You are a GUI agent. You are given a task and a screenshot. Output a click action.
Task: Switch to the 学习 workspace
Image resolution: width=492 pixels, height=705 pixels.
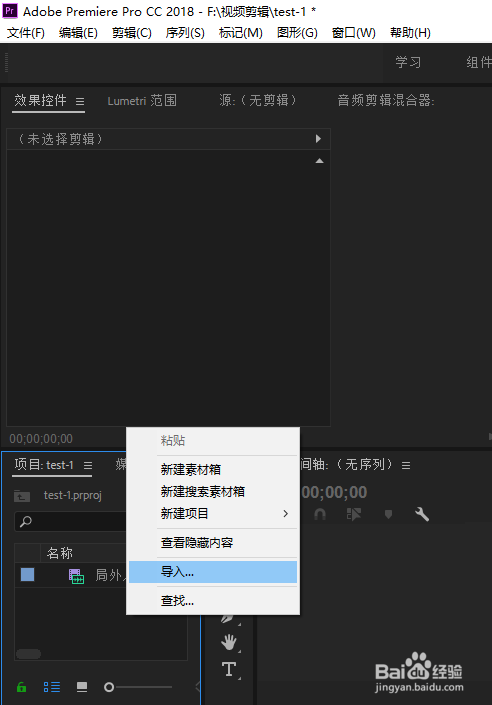tap(408, 62)
